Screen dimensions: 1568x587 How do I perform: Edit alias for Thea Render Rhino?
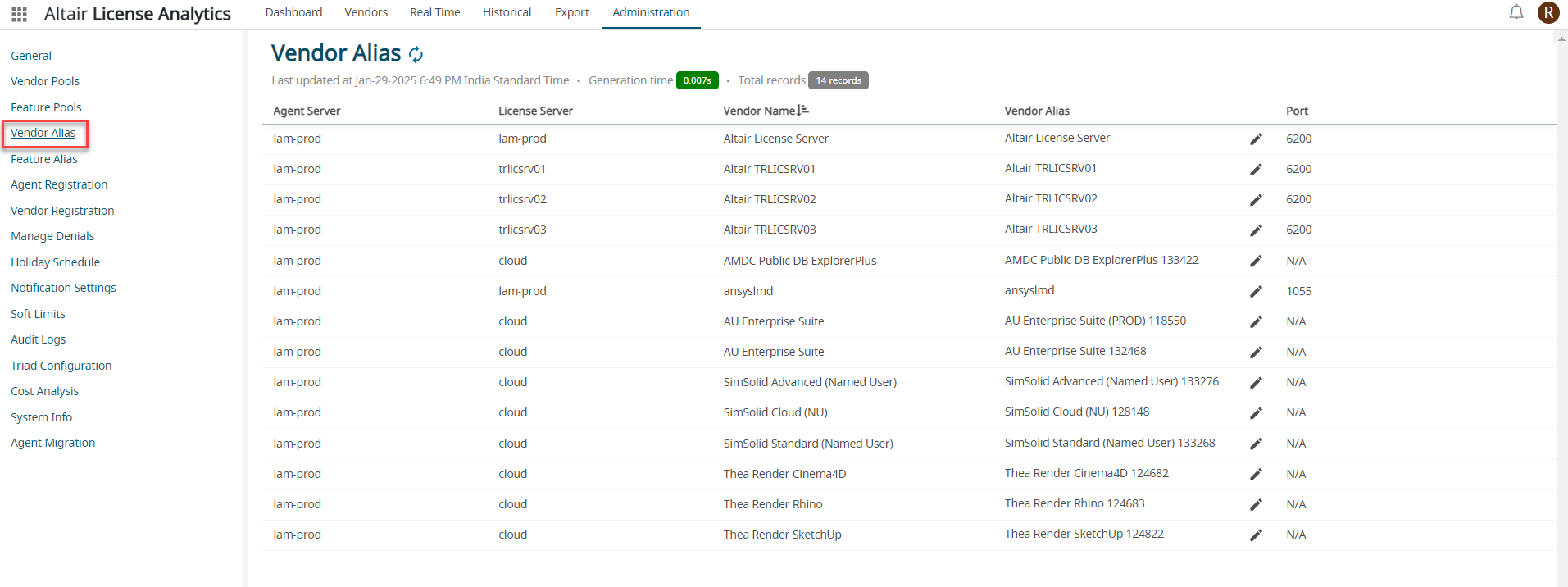click(x=1255, y=505)
